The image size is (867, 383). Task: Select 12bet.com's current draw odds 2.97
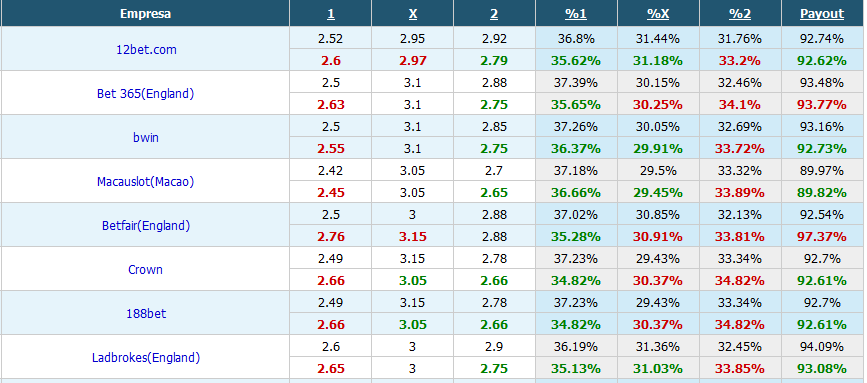(x=412, y=60)
